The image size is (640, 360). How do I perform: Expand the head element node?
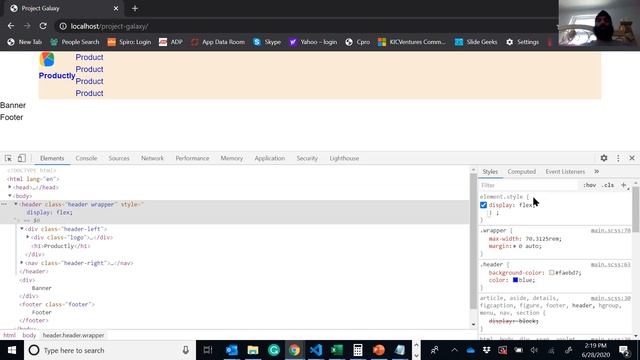click(10, 187)
